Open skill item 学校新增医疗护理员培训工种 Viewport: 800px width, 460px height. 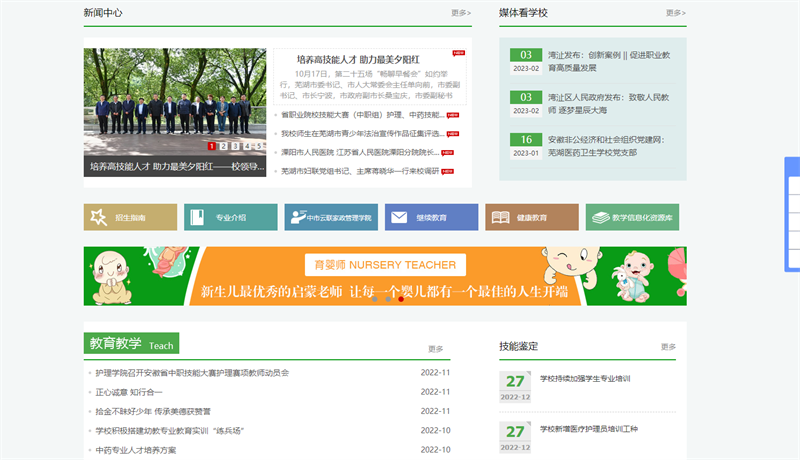(589, 429)
